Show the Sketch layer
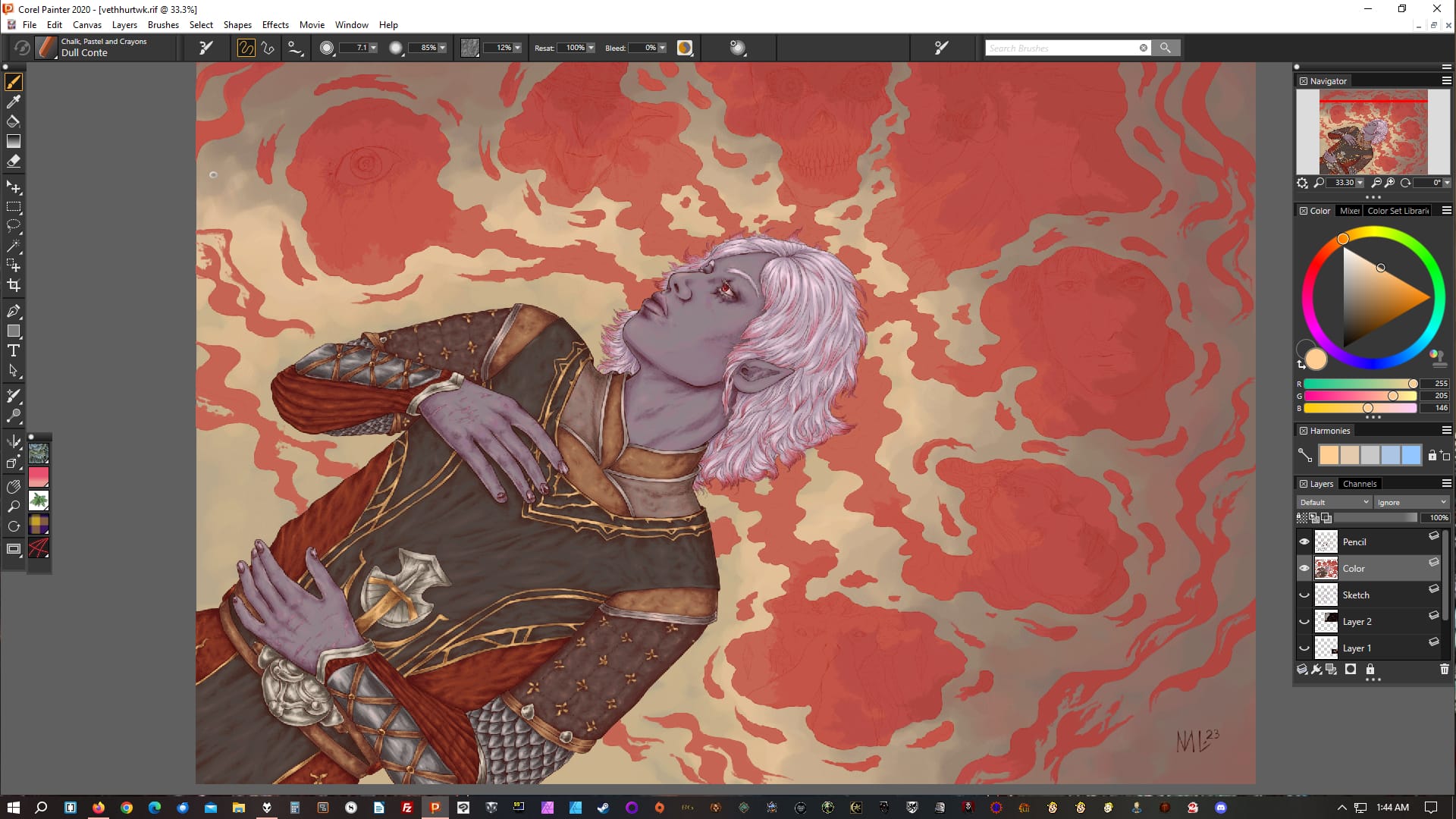1456x819 pixels. tap(1304, 595)
